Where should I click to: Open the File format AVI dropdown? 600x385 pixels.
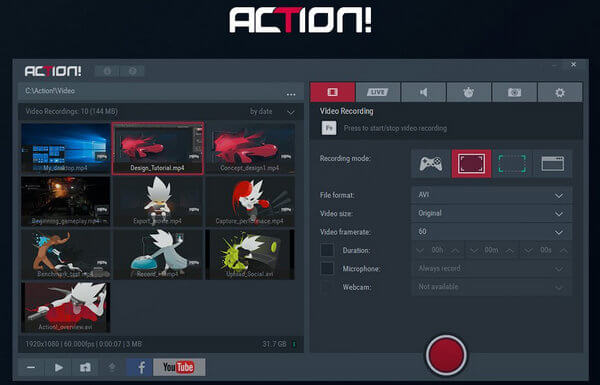click(491, 195)
